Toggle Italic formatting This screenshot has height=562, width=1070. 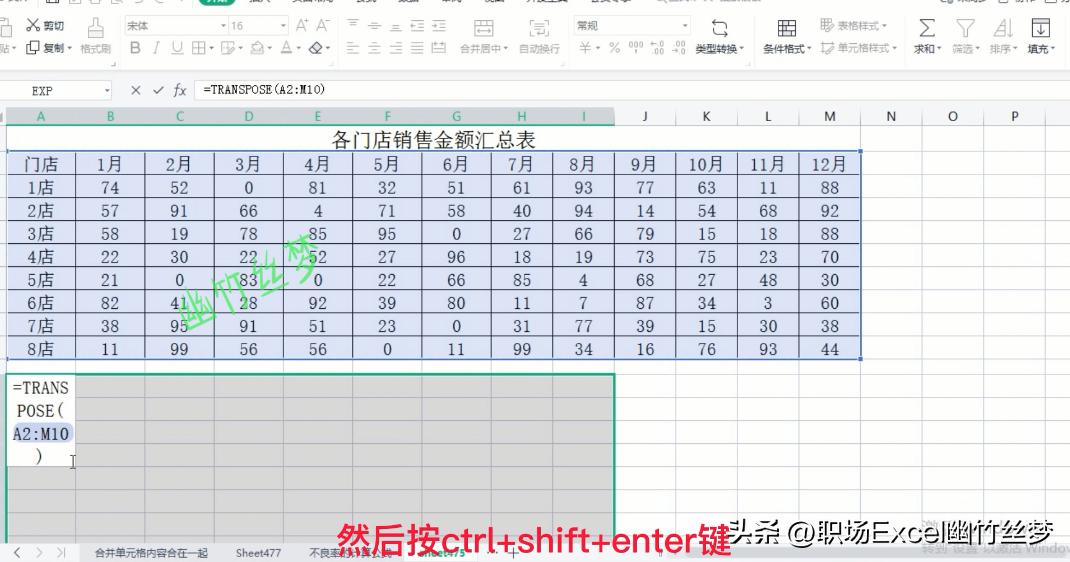point(156,48)
